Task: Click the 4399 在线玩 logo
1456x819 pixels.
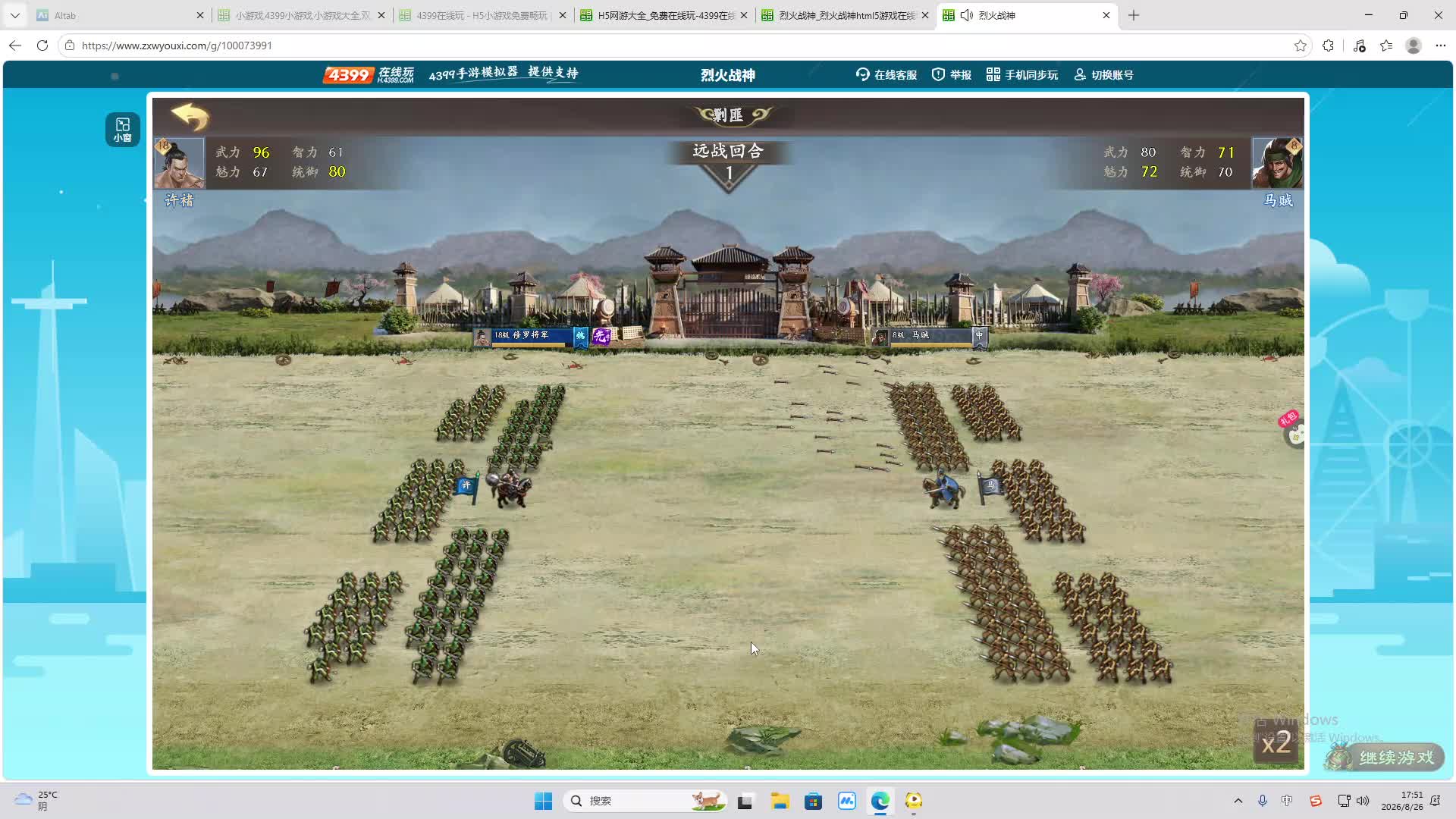Action: click(369, 74)
